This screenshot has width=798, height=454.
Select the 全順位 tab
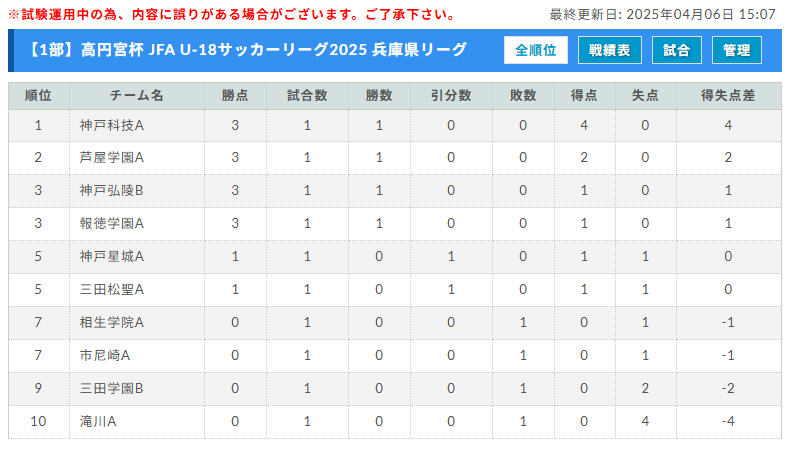(x=536, y=50)
